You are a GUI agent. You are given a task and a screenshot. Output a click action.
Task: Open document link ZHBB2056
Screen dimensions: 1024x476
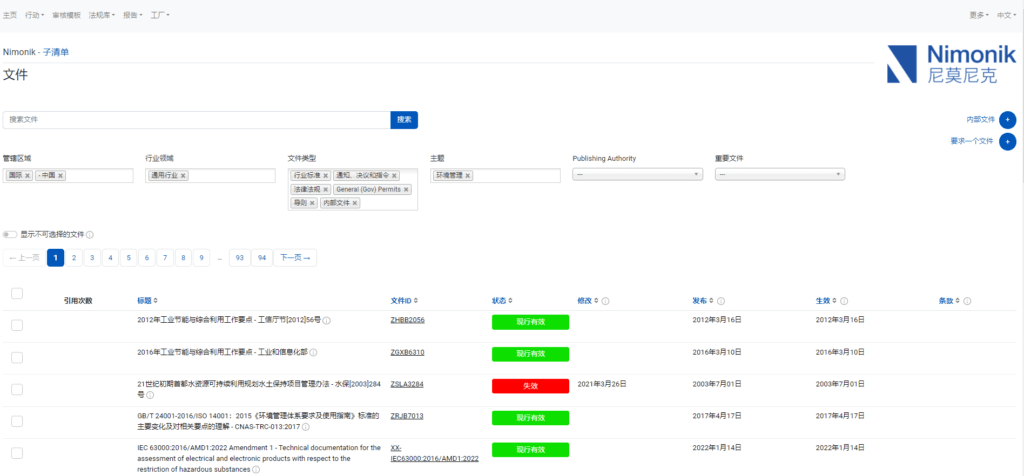coord(407,320)
